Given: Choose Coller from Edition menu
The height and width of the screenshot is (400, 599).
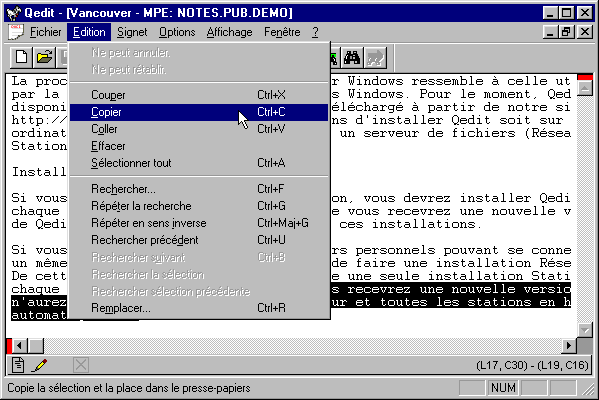Looking at the screenshot, I should (x=199, y=129).
